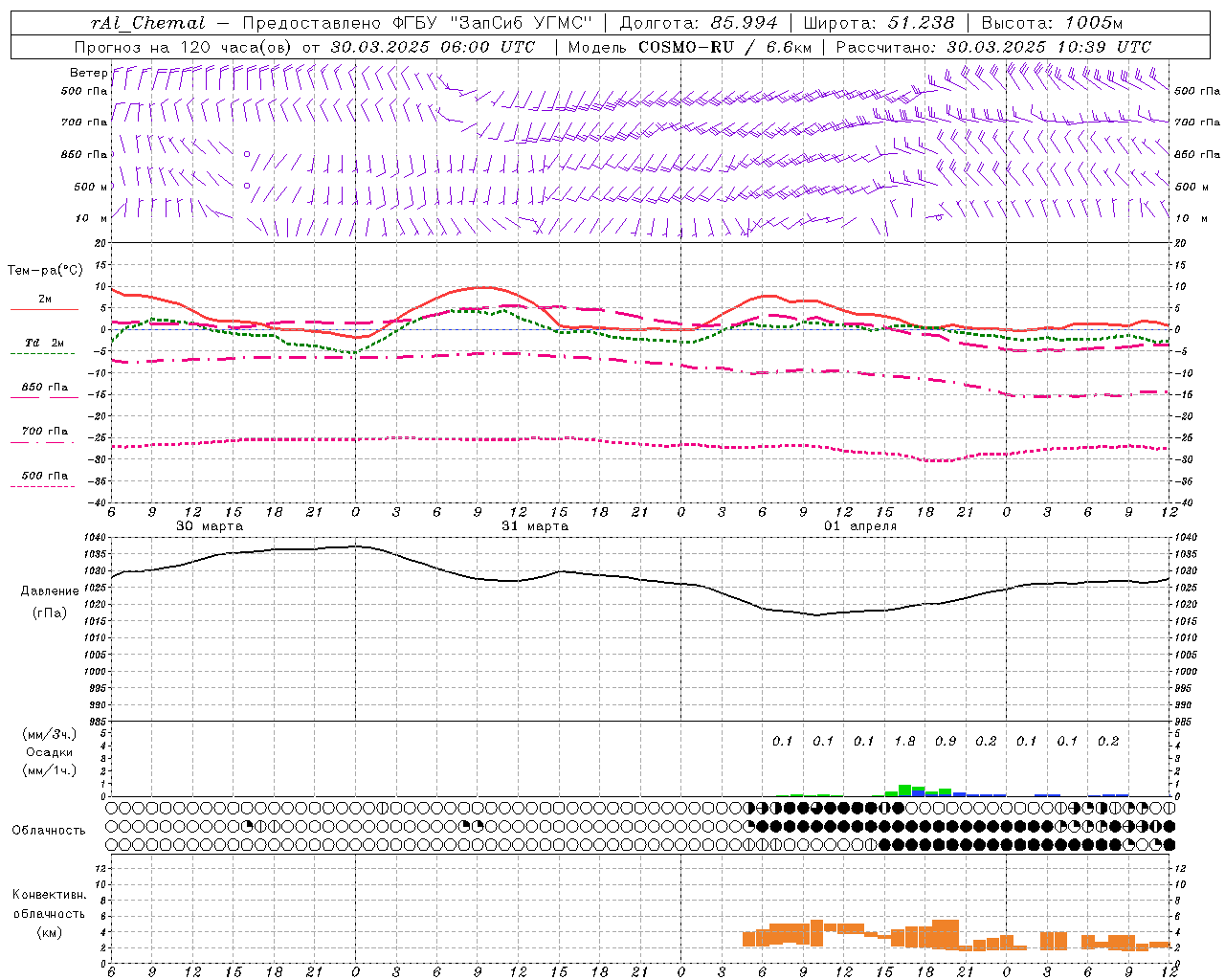The image size is (1225, 980).
Task: Click the 30 марта date label
Action: 210,526
